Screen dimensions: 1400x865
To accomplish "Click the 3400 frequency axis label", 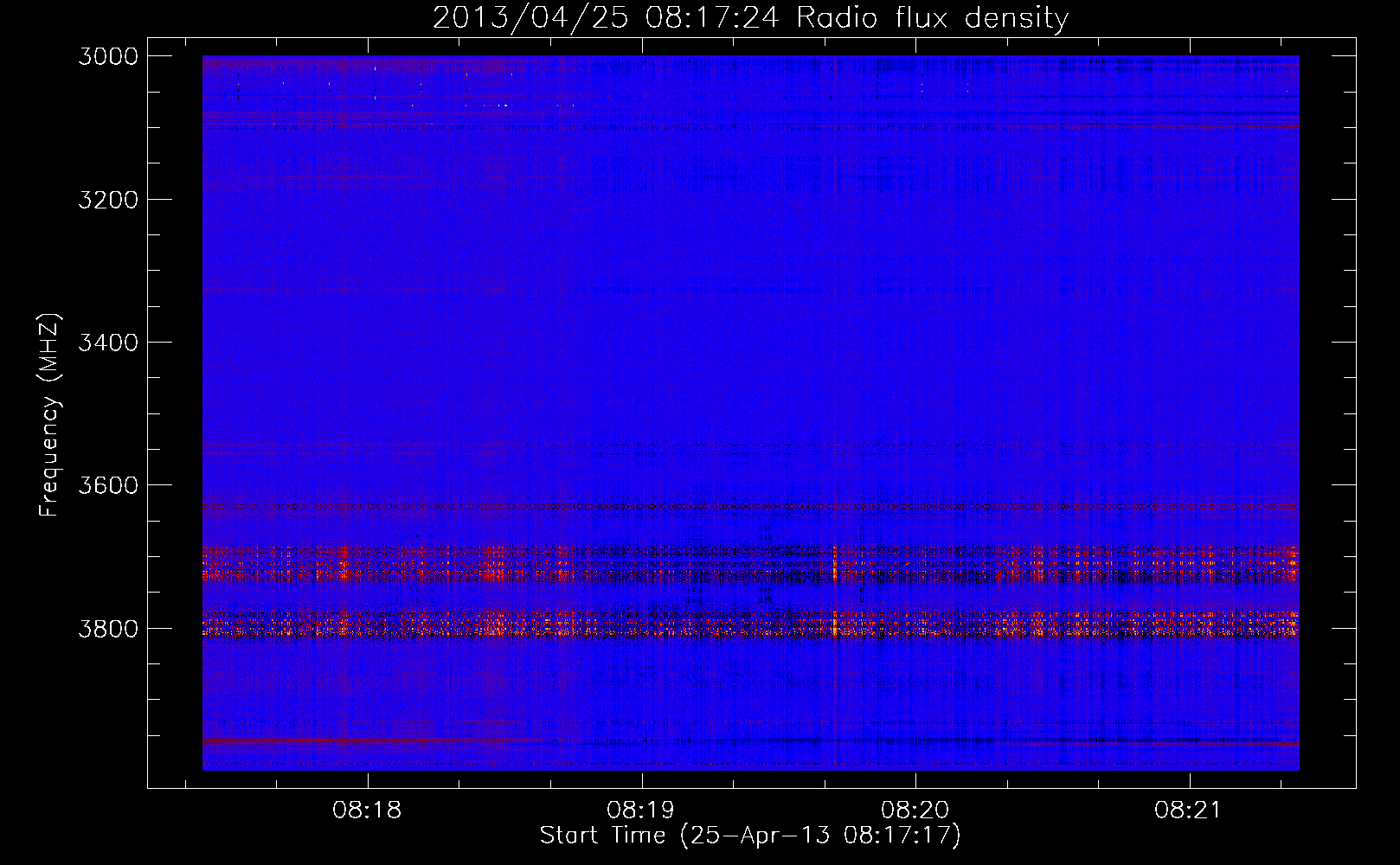I will point(108,343).
